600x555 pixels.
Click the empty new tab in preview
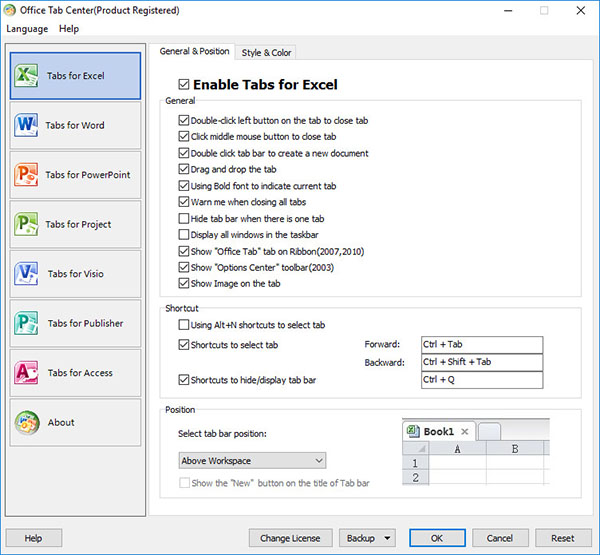[489, 432]
